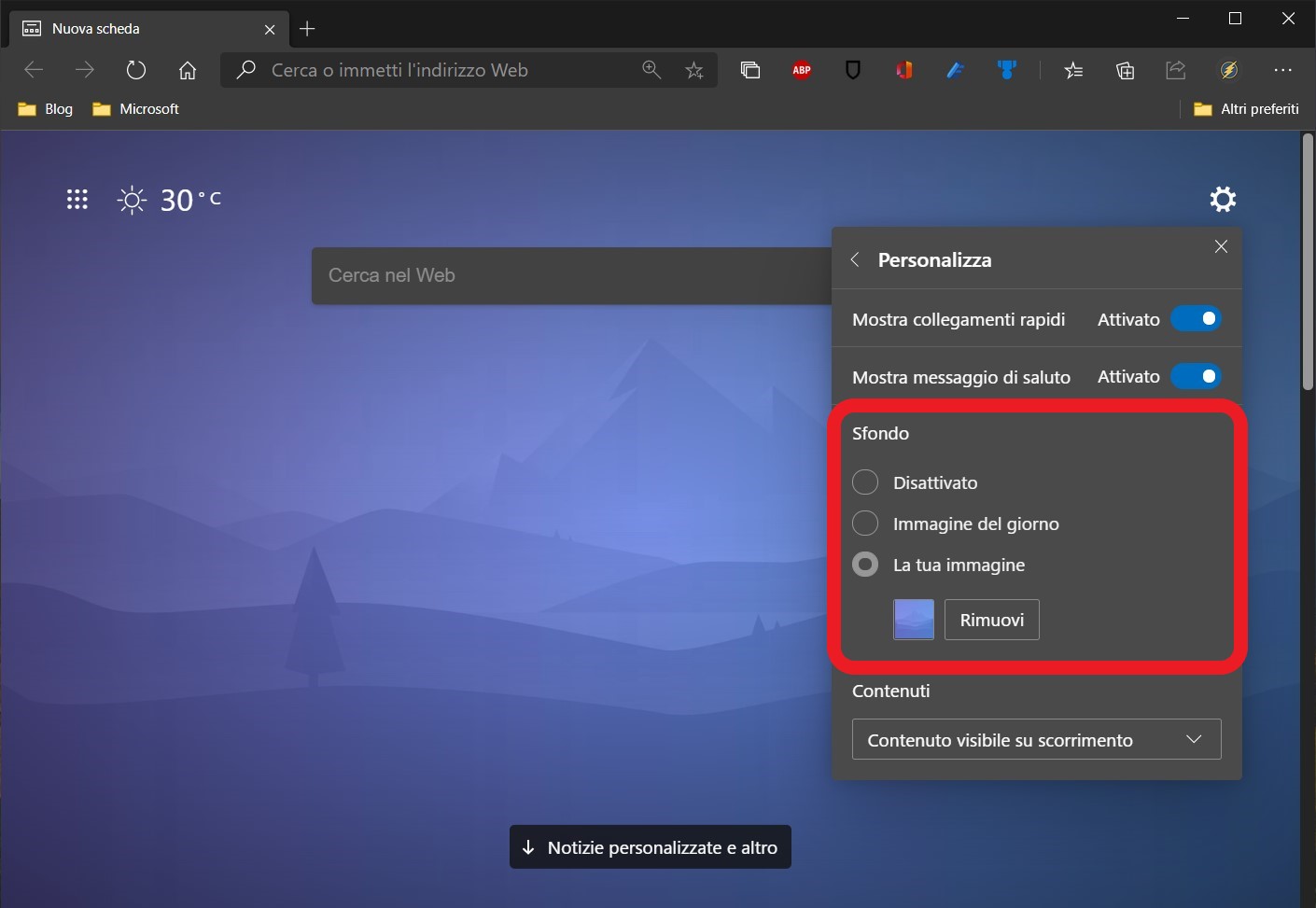Open the Microsoft bookmarks folder
Viewport: 1316px width, 908px height.
click(136, 109)
